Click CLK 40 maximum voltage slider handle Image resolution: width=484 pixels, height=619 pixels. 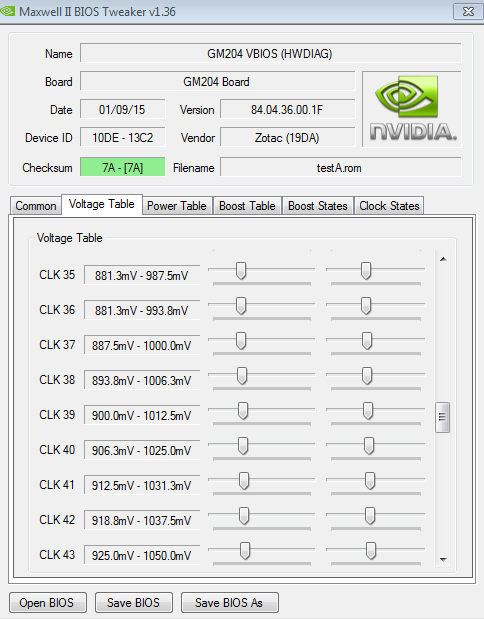[x=369, y=446]
